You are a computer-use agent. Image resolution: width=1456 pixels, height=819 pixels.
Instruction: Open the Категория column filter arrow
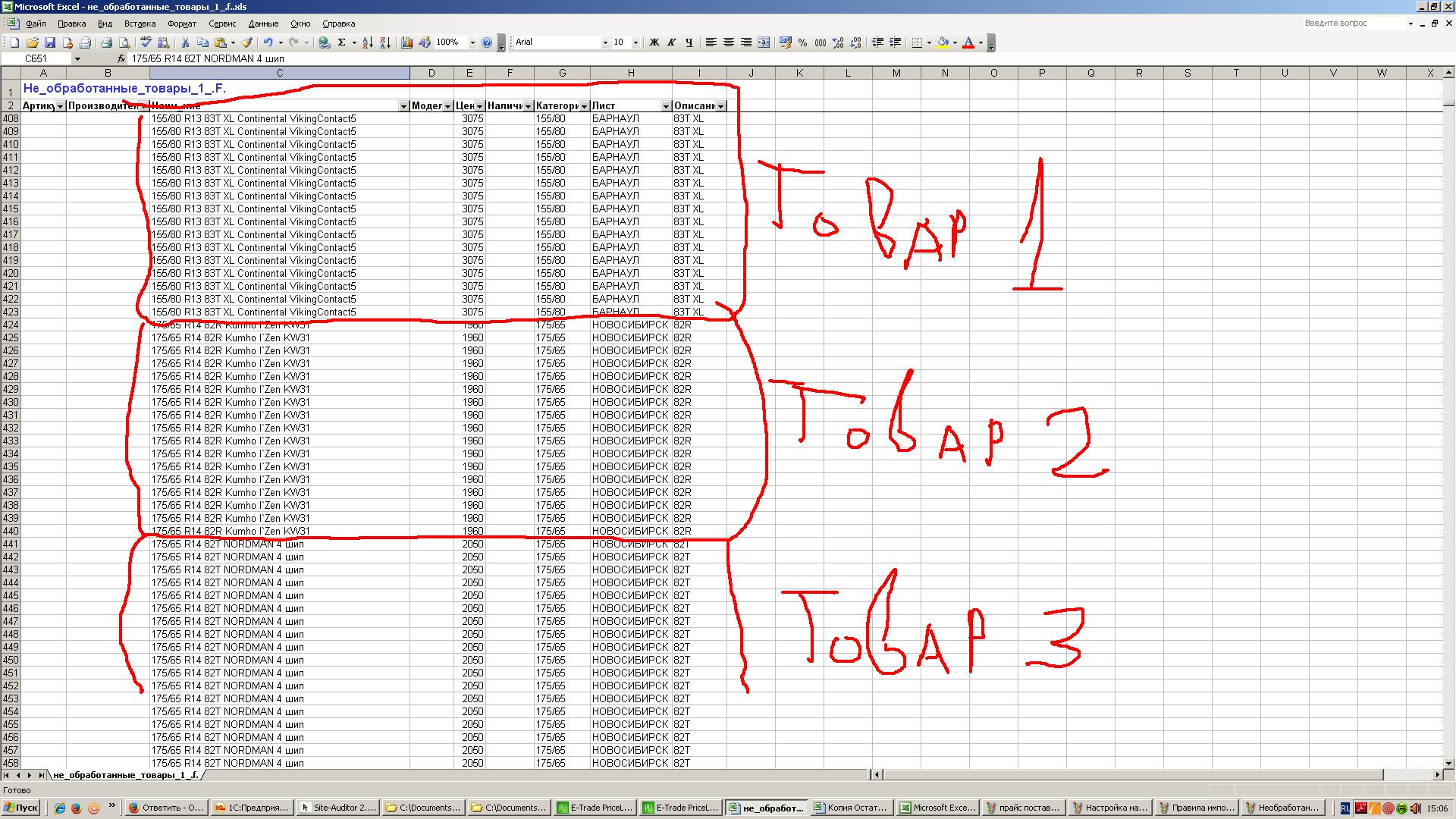(584, 106)
